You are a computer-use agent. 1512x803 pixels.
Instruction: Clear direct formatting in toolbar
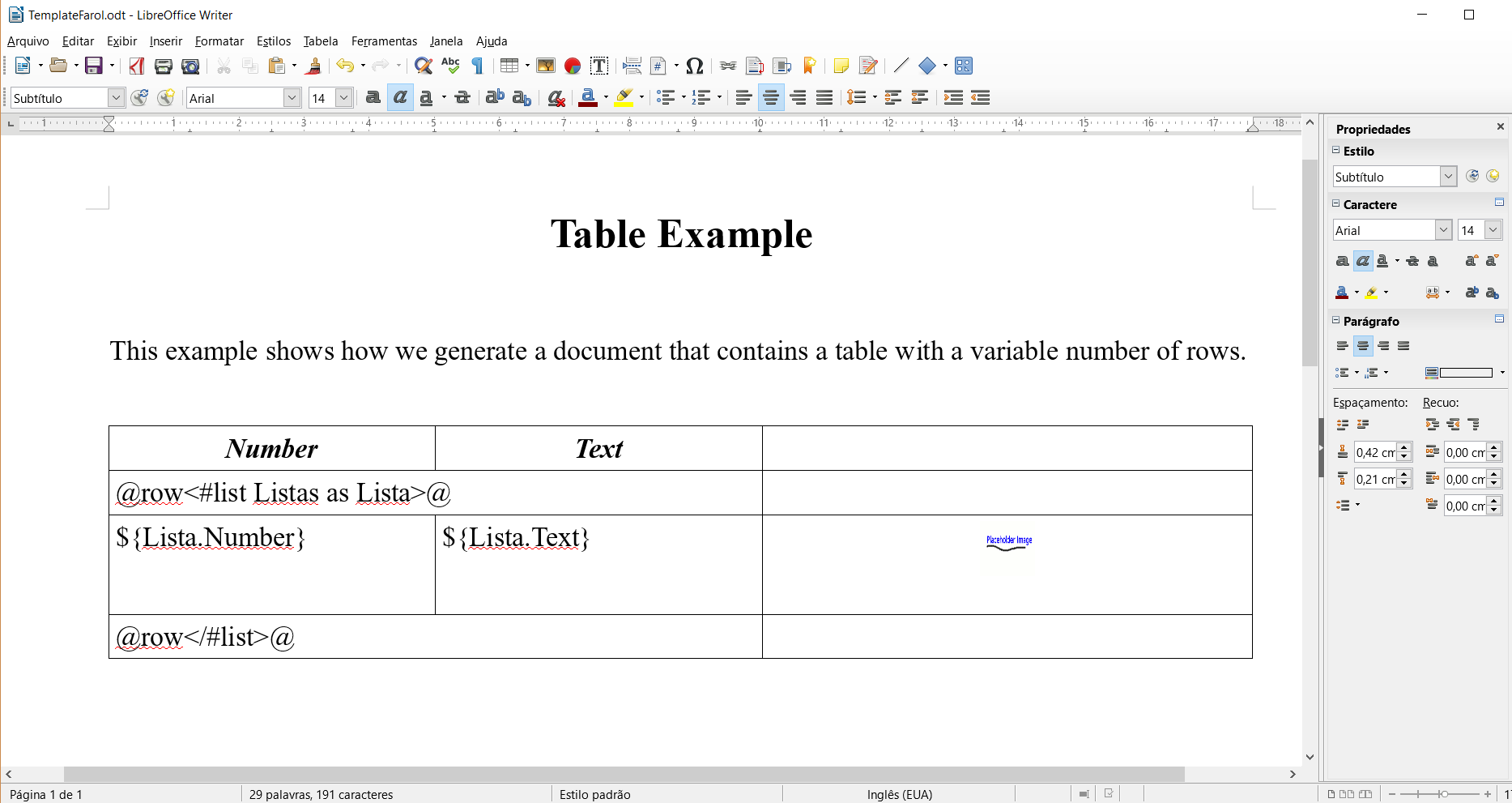tap(556, 98)
